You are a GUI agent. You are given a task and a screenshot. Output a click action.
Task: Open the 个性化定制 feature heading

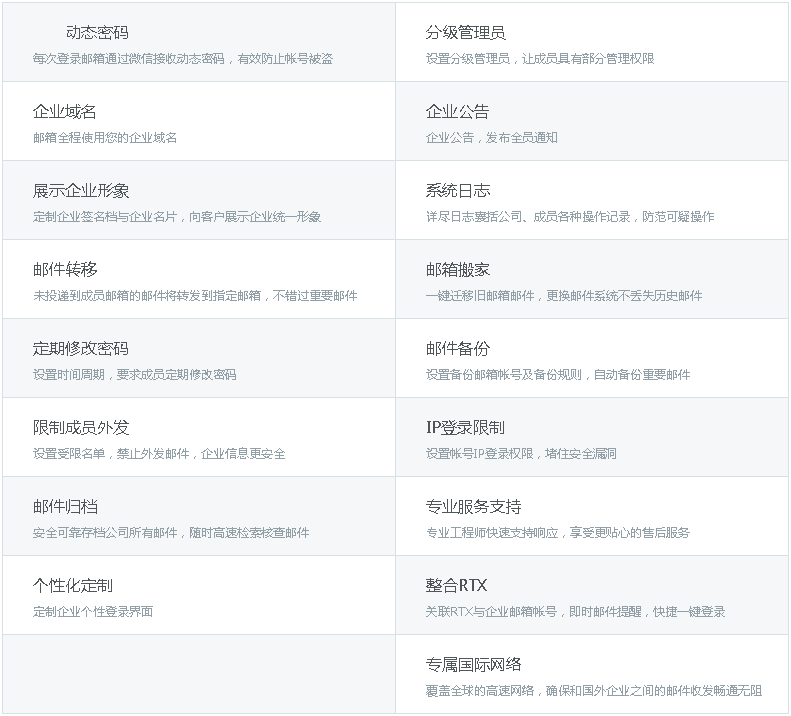pyautogui.click(x=72, y=586)
